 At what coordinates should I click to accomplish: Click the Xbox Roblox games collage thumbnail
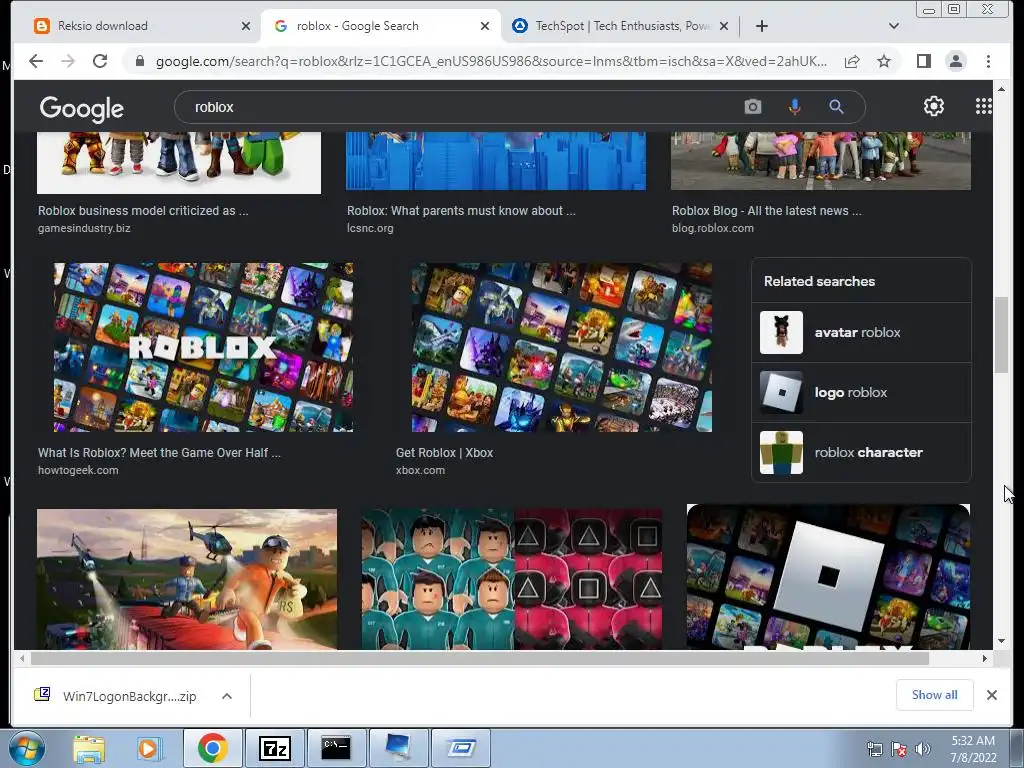point(562,347)
